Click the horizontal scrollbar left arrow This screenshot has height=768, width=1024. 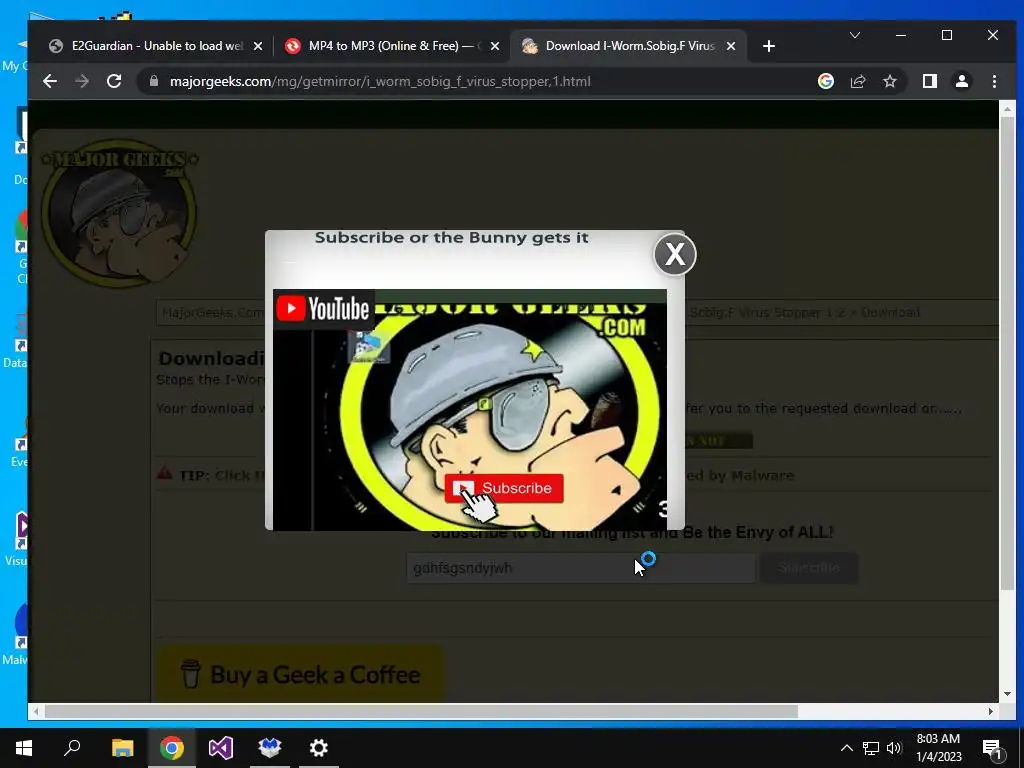pos(36,711)
